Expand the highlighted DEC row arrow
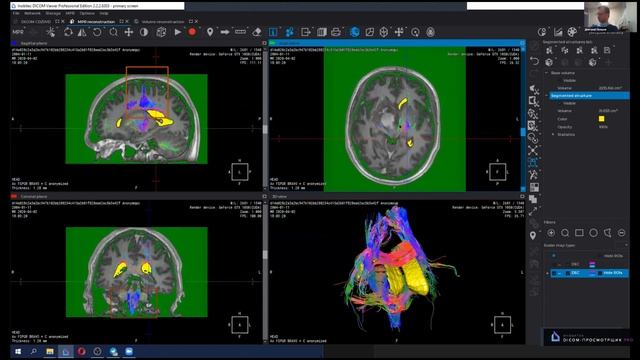Image resolution: width=640 pixels, height=360 pixels. [547, 273]
